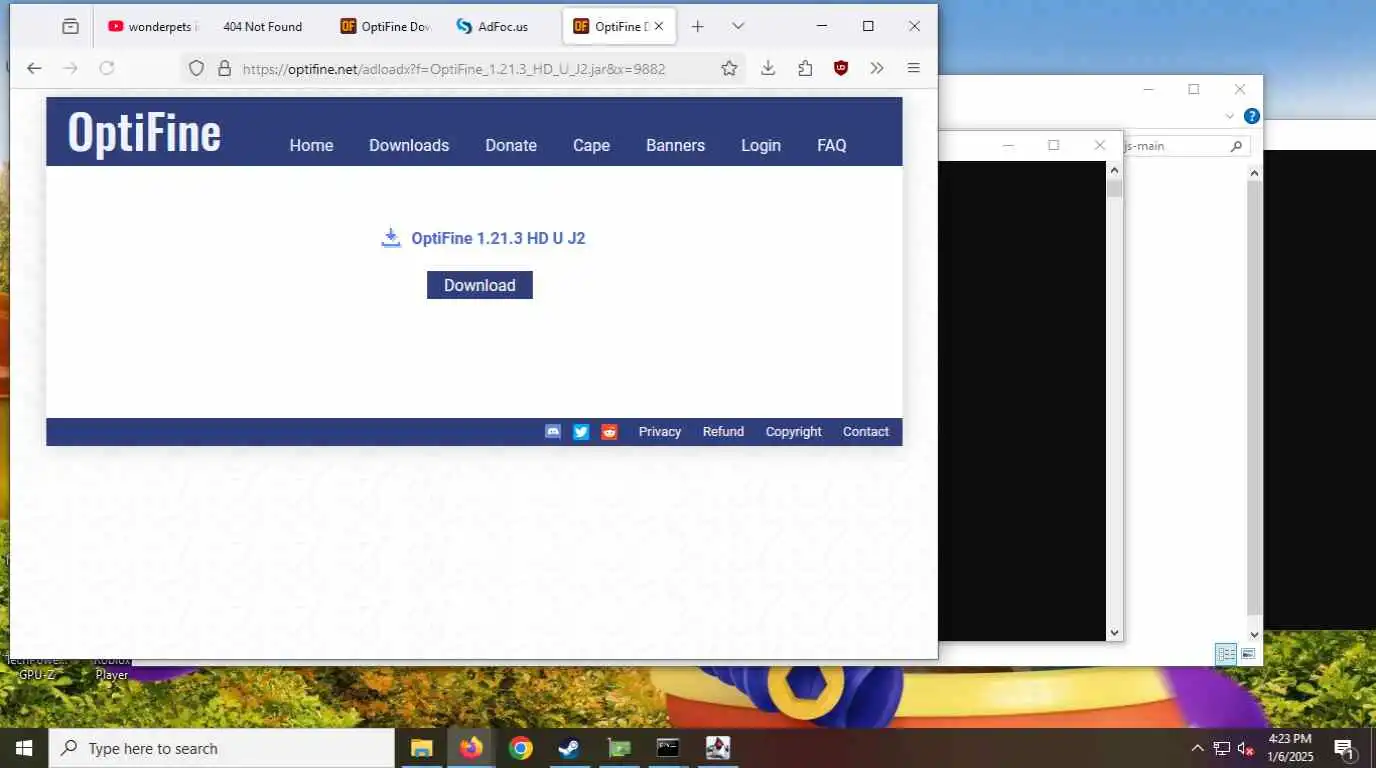The image size is (1376, 768).
Task: Show hidden system tray icons
Action: coord(1197,748)
